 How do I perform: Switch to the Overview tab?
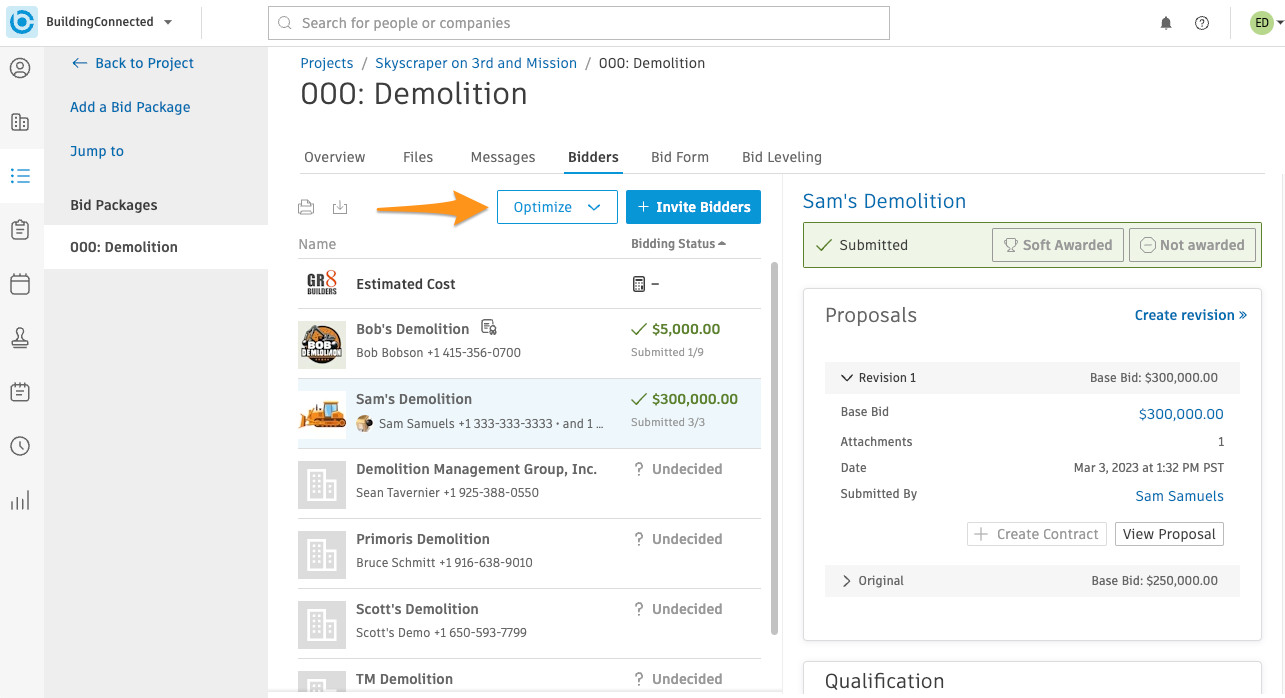335,157
